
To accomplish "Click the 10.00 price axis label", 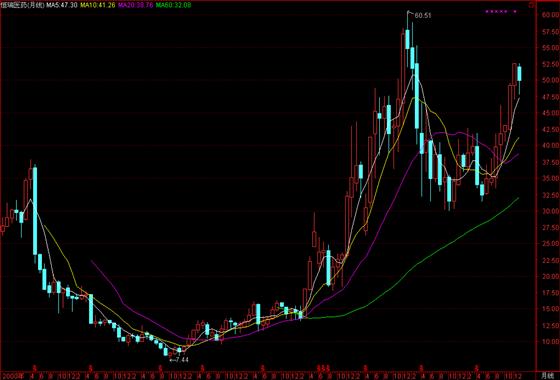I will pyautogui.click(x=551, y=341).
